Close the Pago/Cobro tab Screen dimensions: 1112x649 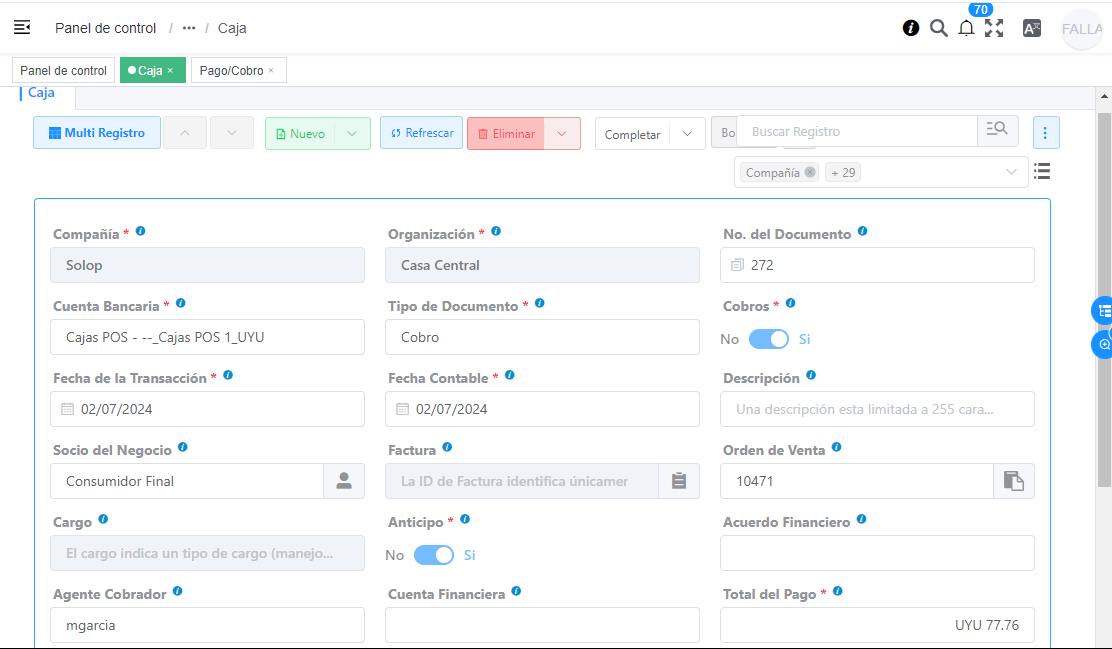pos(271,70)
